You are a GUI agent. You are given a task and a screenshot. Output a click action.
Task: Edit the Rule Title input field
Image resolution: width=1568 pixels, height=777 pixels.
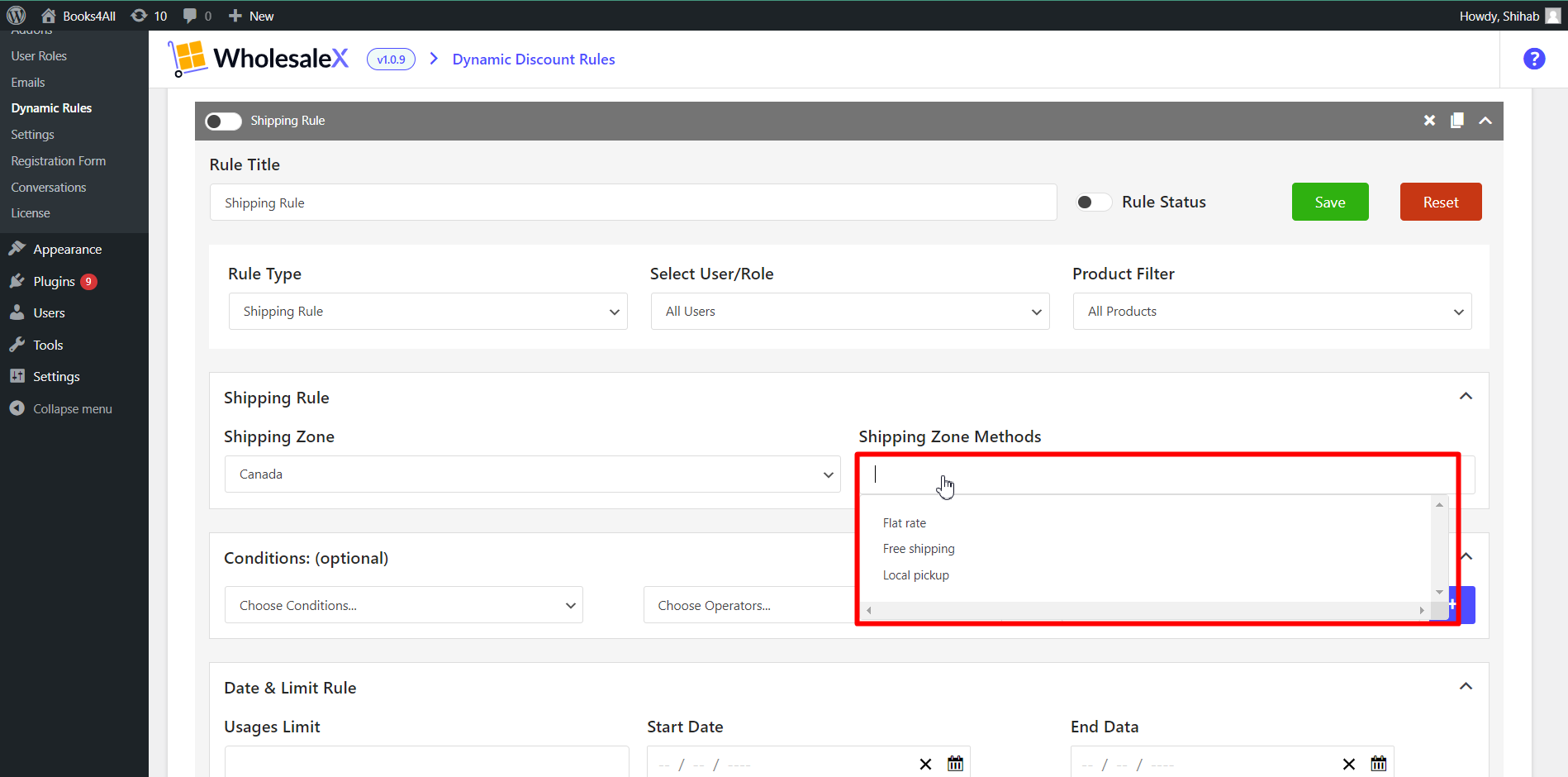pos(633,203)
